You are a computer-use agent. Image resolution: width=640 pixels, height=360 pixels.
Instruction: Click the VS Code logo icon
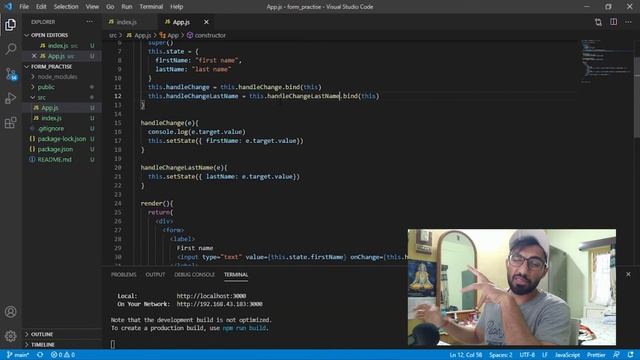point(8,7)
